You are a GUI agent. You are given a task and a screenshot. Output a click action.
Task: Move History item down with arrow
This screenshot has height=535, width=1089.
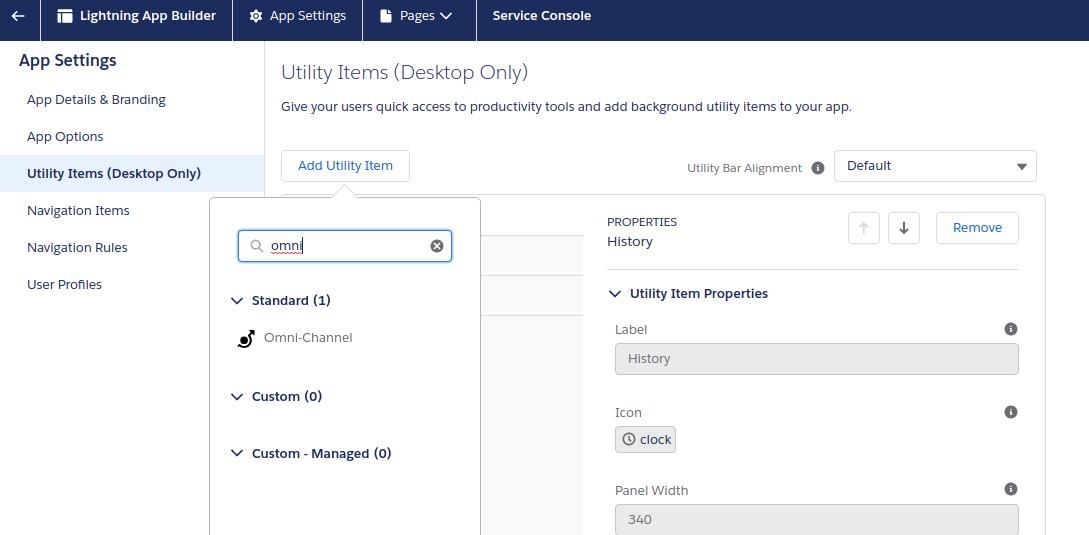903,228
